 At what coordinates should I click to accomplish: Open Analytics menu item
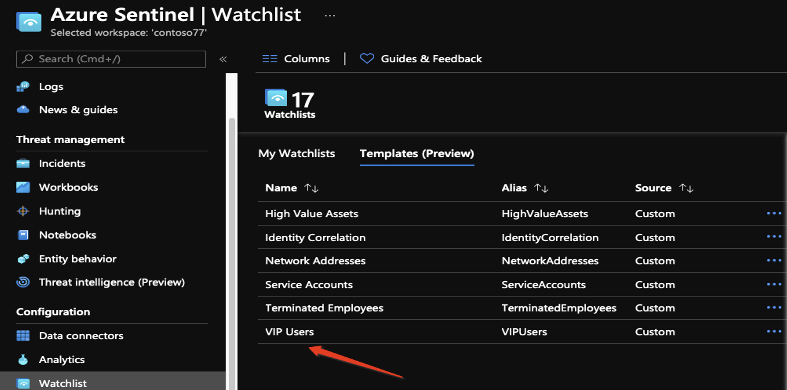coord(62,360)
